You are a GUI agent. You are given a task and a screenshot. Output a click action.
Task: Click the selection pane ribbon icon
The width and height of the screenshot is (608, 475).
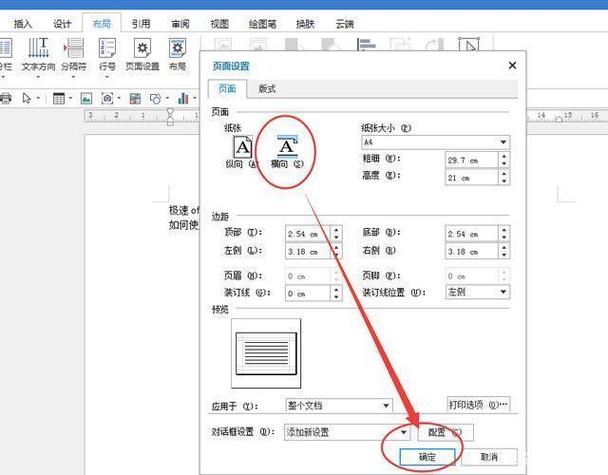(469, 45)
